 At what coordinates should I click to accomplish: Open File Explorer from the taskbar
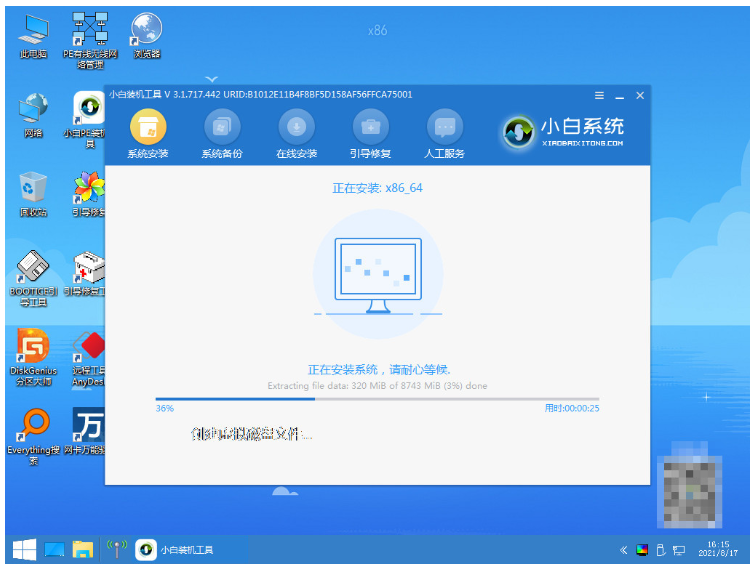coord(82,549)
